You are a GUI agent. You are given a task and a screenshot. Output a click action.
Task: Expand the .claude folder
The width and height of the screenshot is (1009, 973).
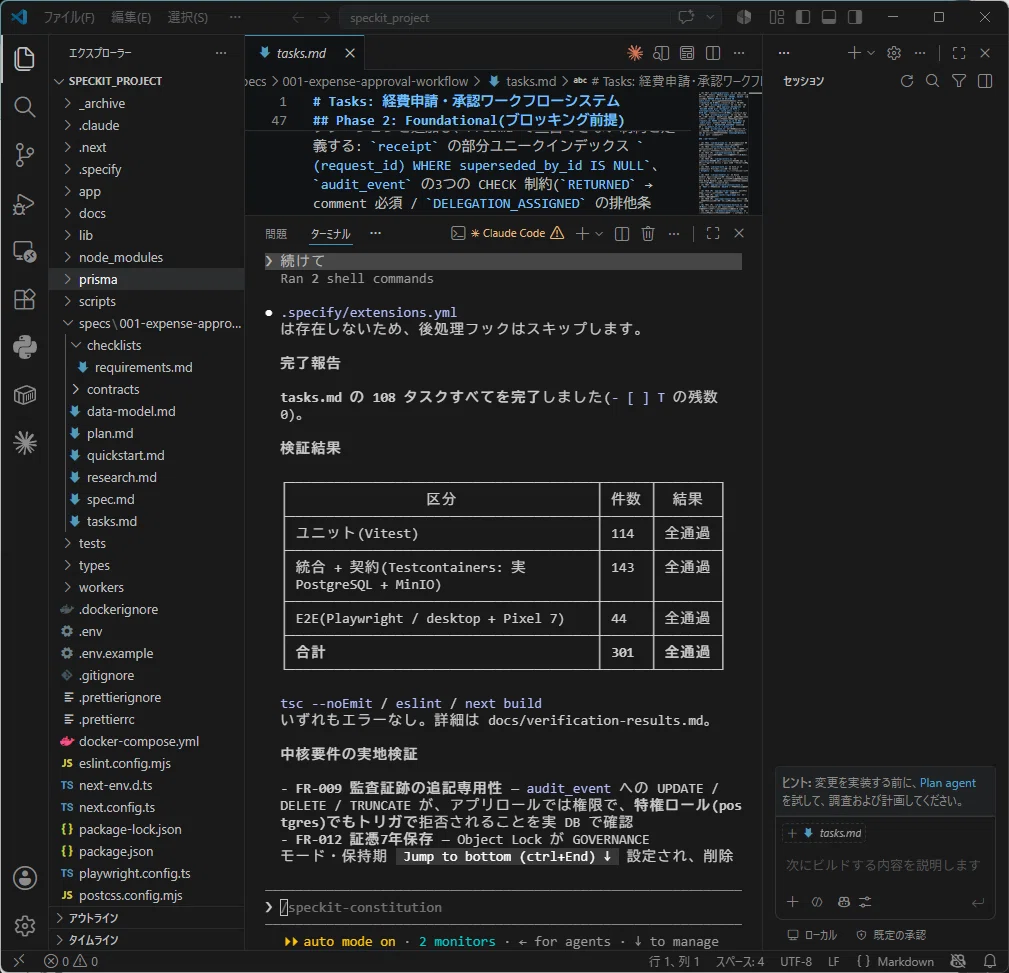point(147,125)
